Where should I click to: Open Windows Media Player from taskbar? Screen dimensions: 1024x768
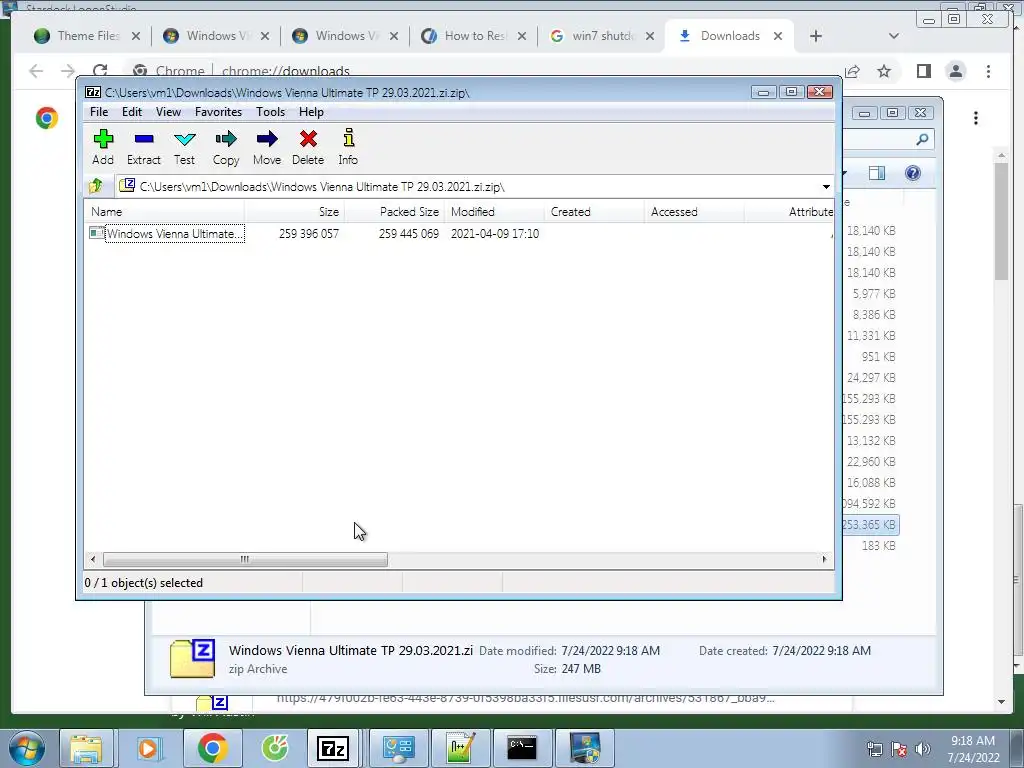point(150,748)
